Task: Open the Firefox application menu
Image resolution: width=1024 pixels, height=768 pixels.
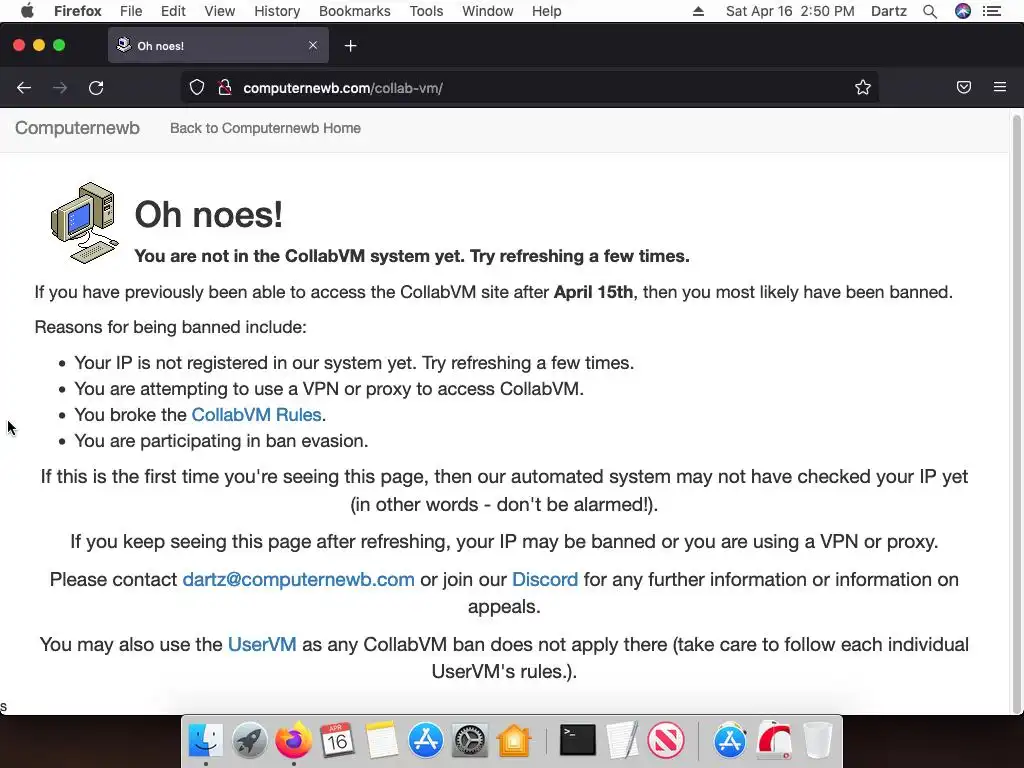Action: (x=78, y=11)
